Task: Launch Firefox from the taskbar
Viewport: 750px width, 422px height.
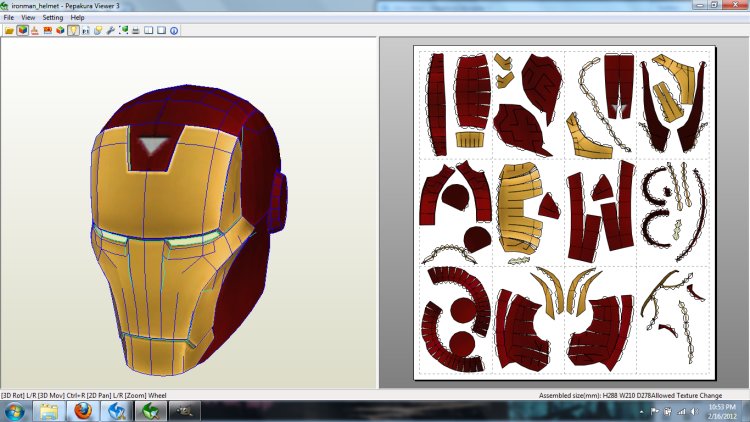Action: pyautogui.click(x=83, y=411)
